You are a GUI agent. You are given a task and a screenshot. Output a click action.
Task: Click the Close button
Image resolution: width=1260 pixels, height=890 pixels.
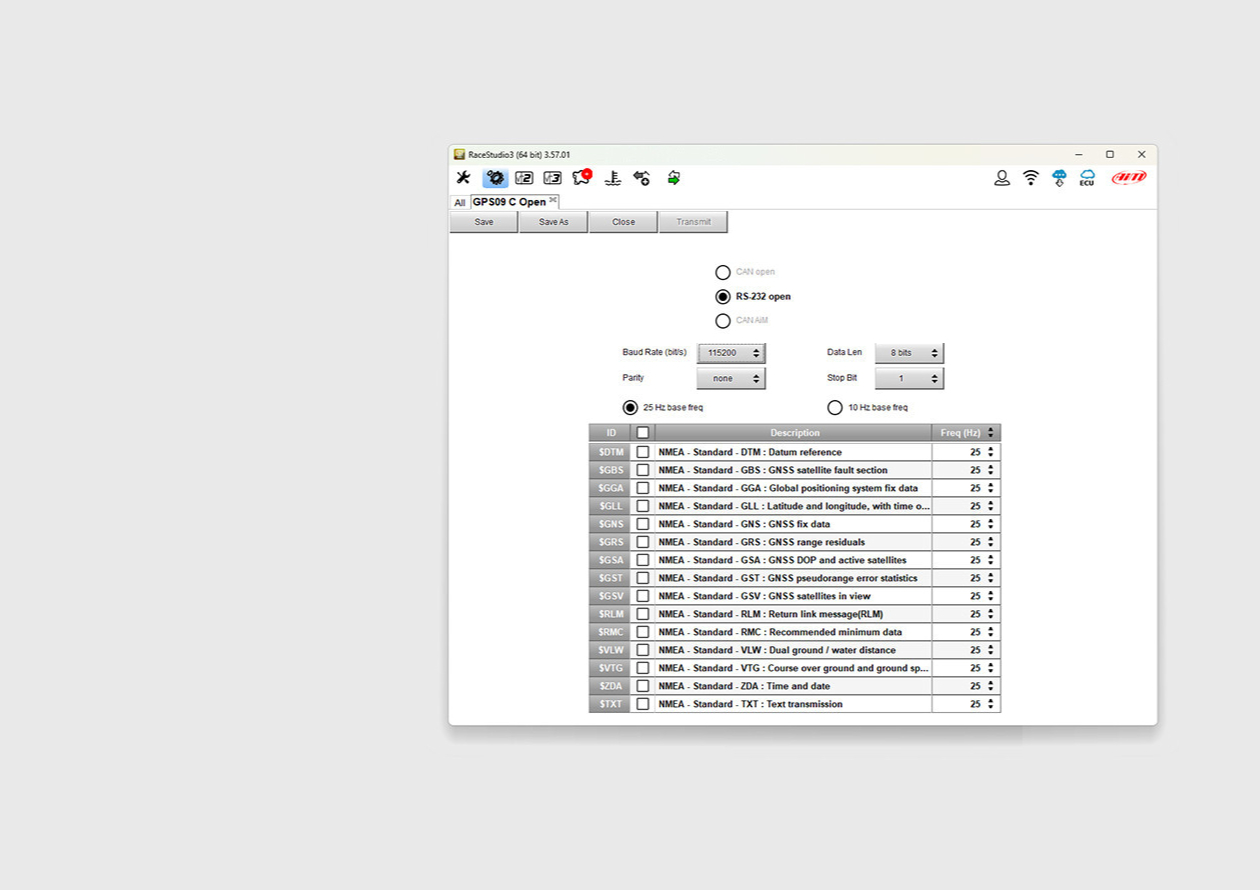coord(624,222)
